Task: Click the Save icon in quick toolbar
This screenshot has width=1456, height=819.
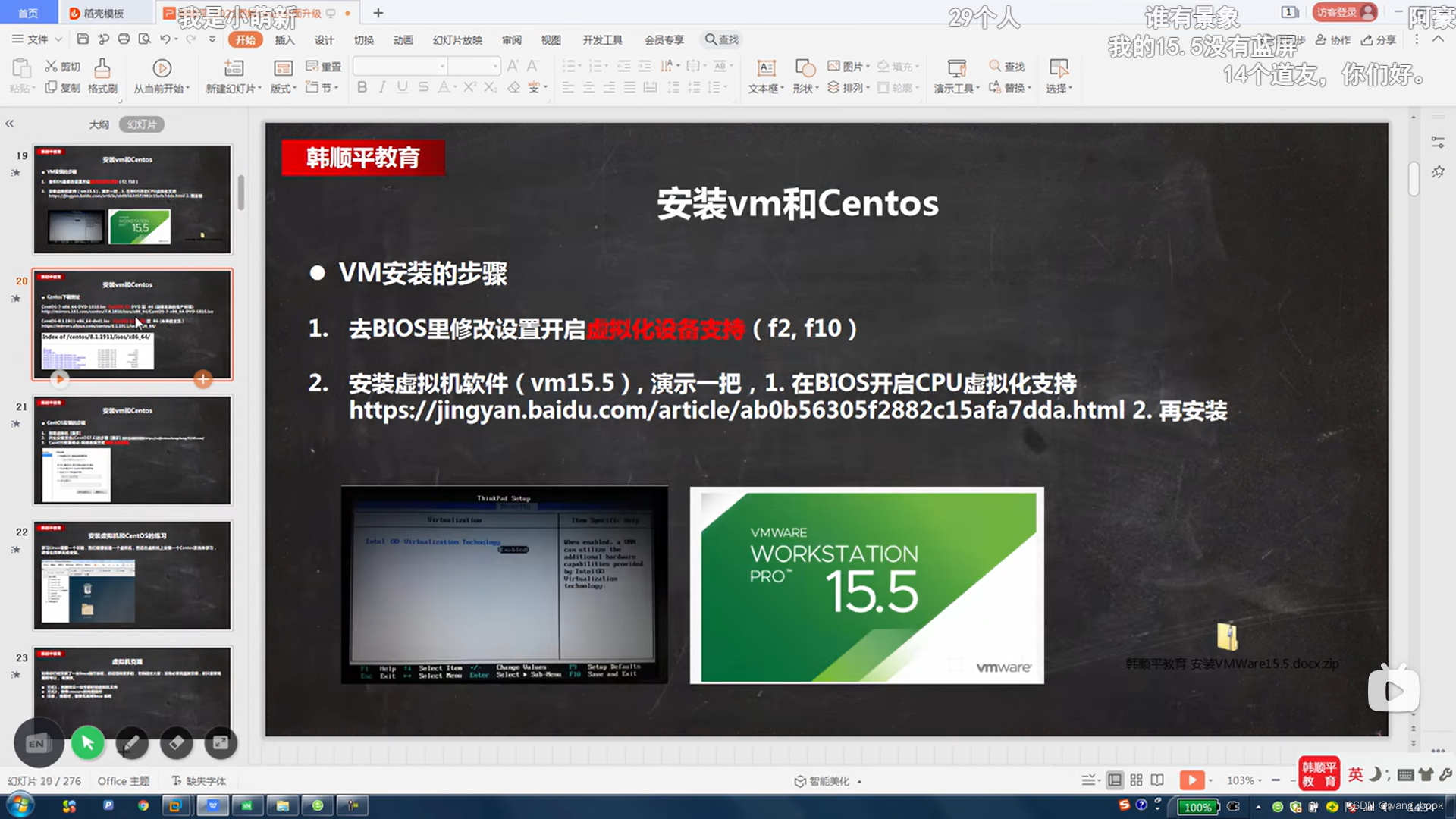Action: click(x=83, y=39)
